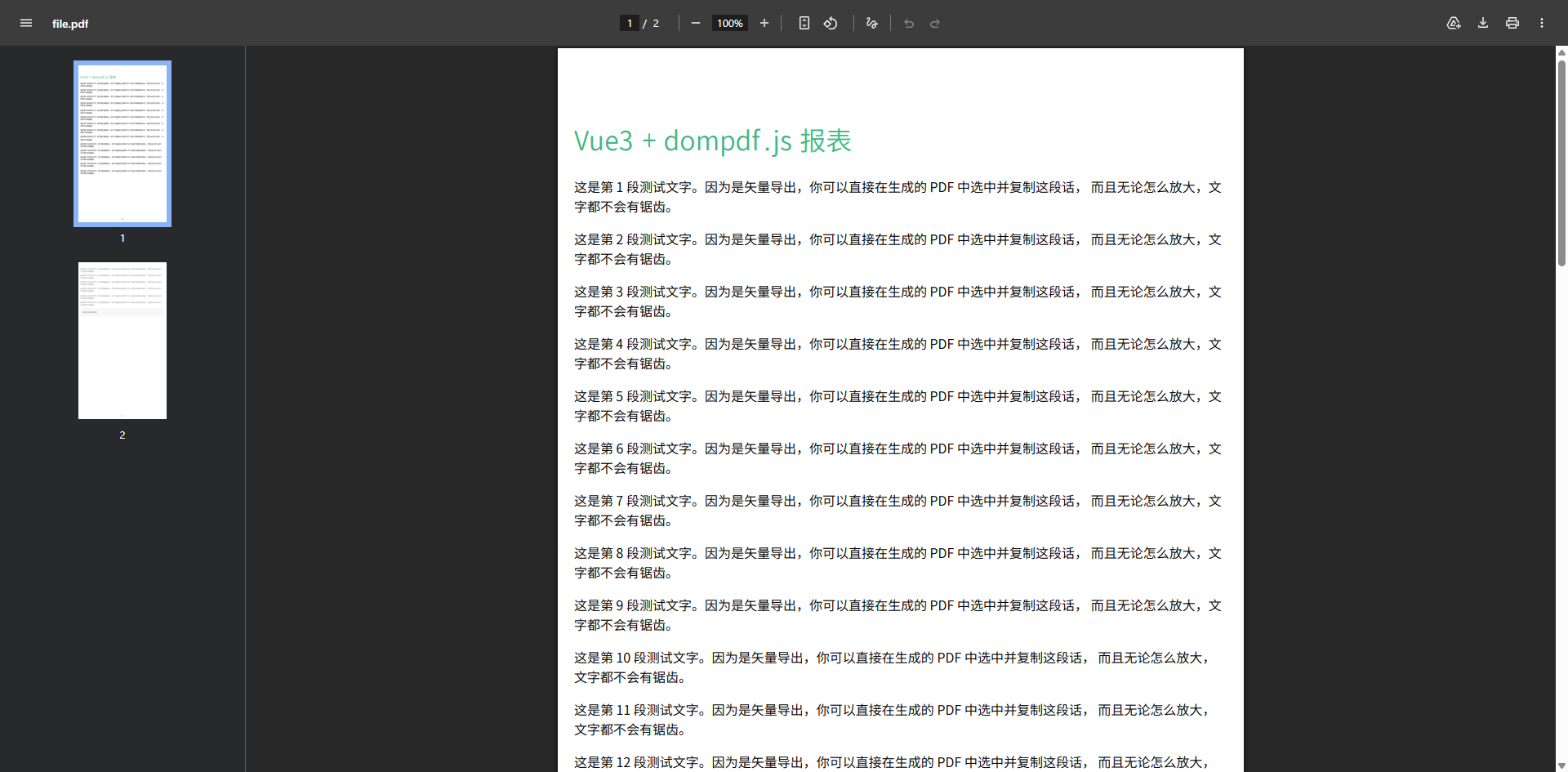Image resolution: width=1568 pixels, height=772 pixels.
Task: Click the page number input field
Action: click(630, 23)
